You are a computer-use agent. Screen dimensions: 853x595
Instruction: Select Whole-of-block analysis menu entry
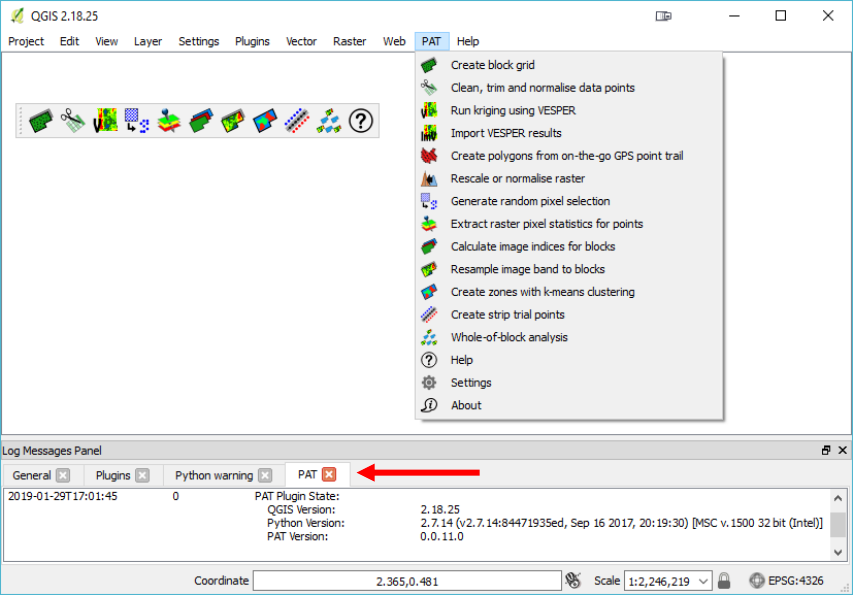coord(569,338)
